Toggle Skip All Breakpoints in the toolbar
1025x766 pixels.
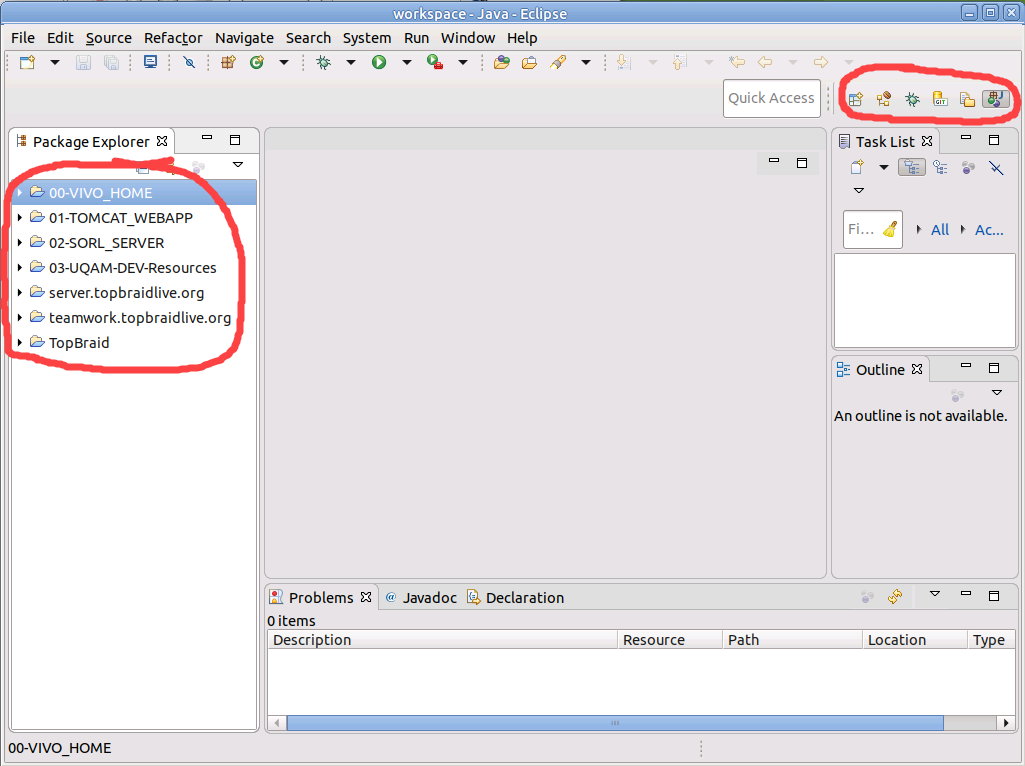189,63
